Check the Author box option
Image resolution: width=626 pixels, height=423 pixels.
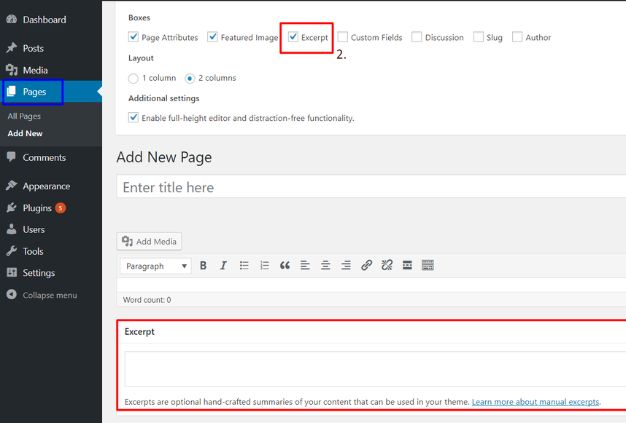[x=517, y=37]
